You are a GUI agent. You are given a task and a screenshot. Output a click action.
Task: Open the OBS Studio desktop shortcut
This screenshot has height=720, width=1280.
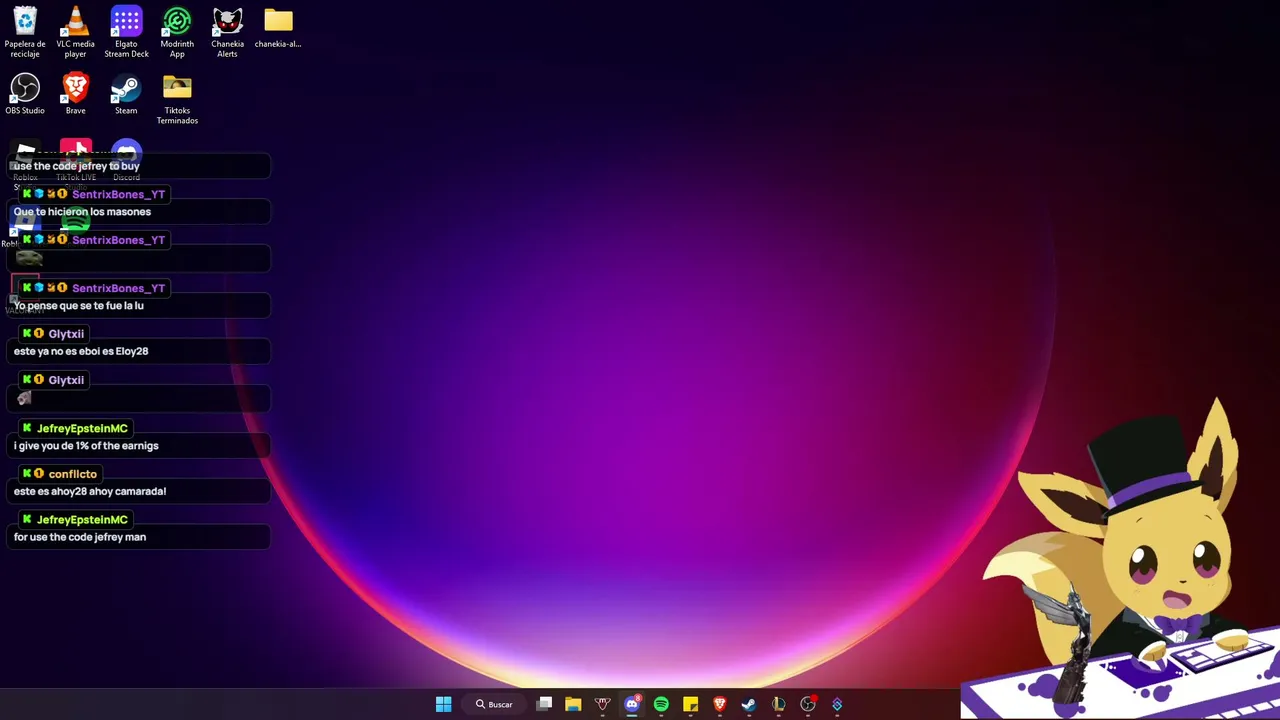coord(25,94)
